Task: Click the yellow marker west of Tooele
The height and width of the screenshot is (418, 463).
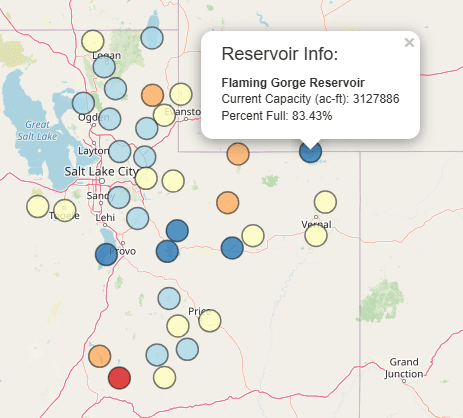Action: pos(38,206)
